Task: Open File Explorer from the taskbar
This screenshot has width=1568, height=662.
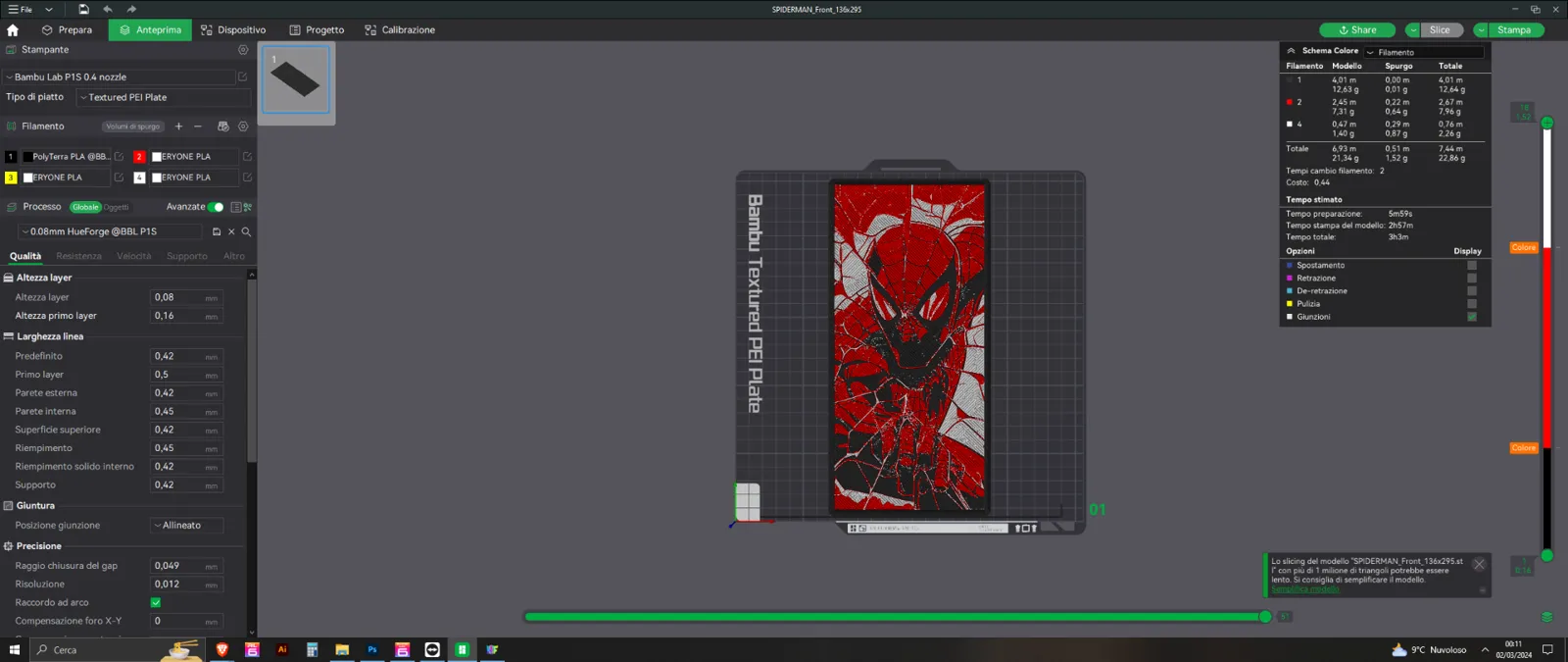Action: pyautogui.click(x=342, y=649)
